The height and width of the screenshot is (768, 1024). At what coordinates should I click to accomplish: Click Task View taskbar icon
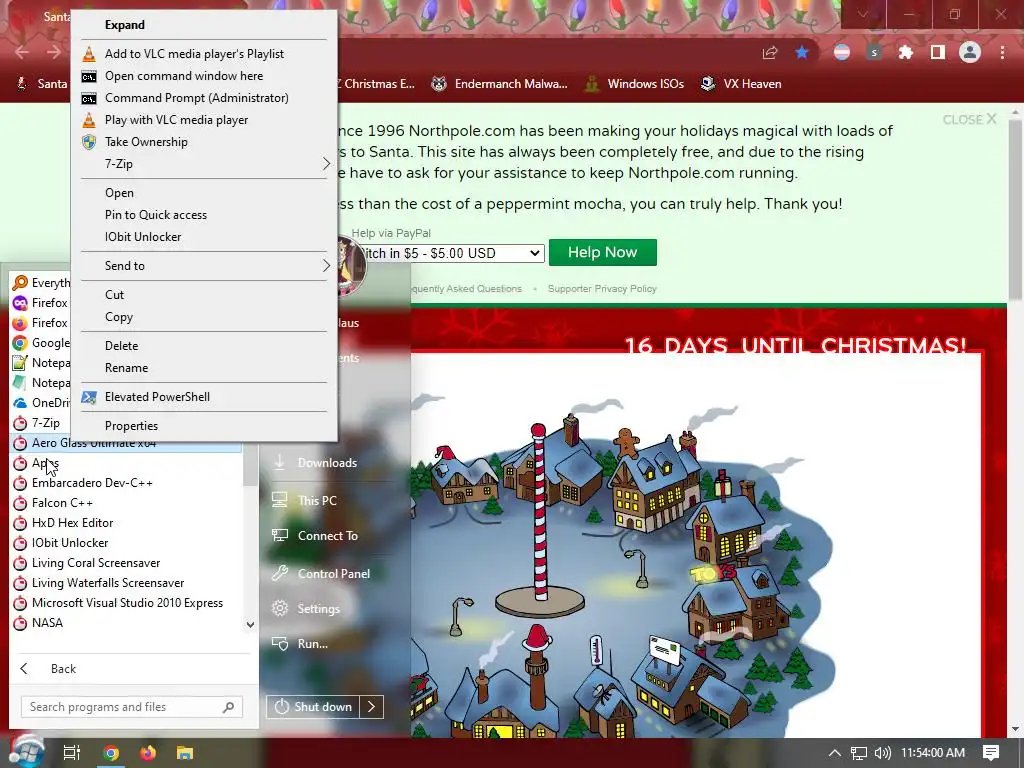[71, 753]
